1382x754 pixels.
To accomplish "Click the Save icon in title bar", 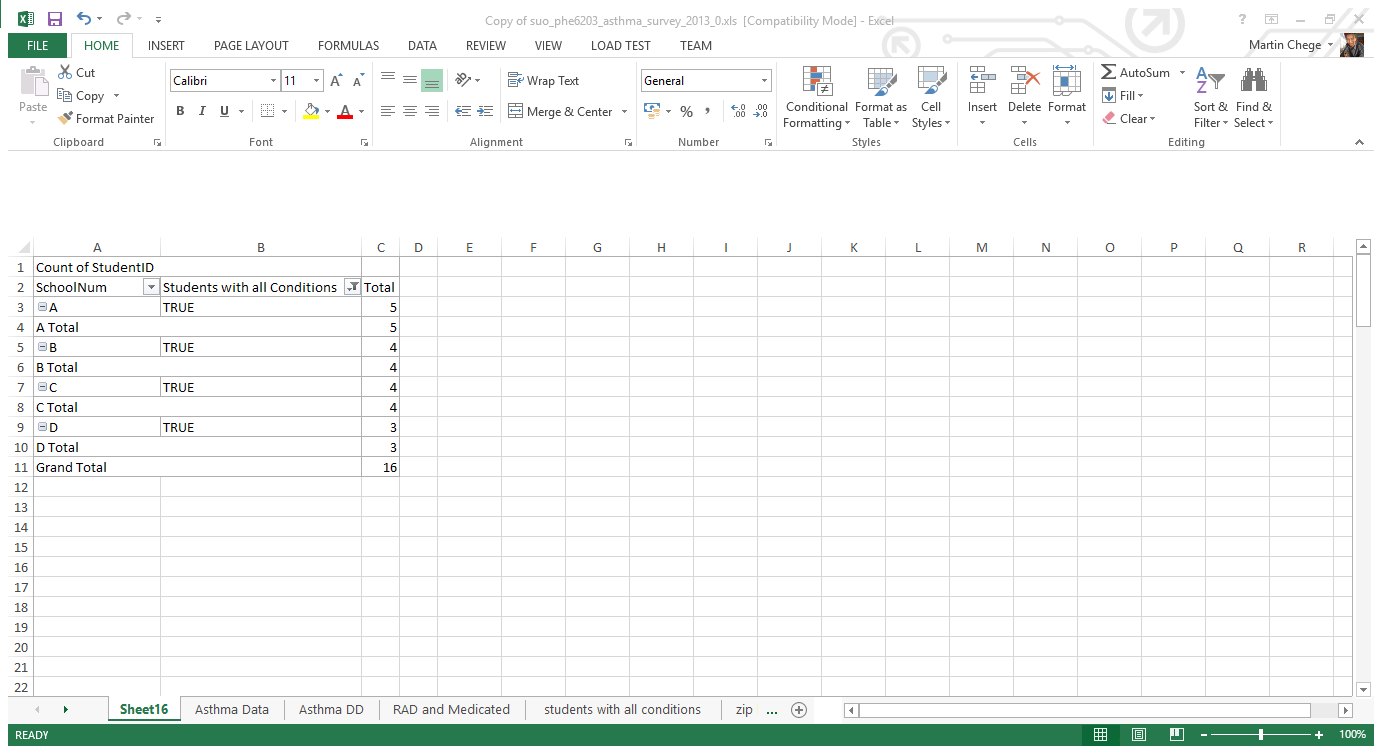I will [x=55, y=19].
